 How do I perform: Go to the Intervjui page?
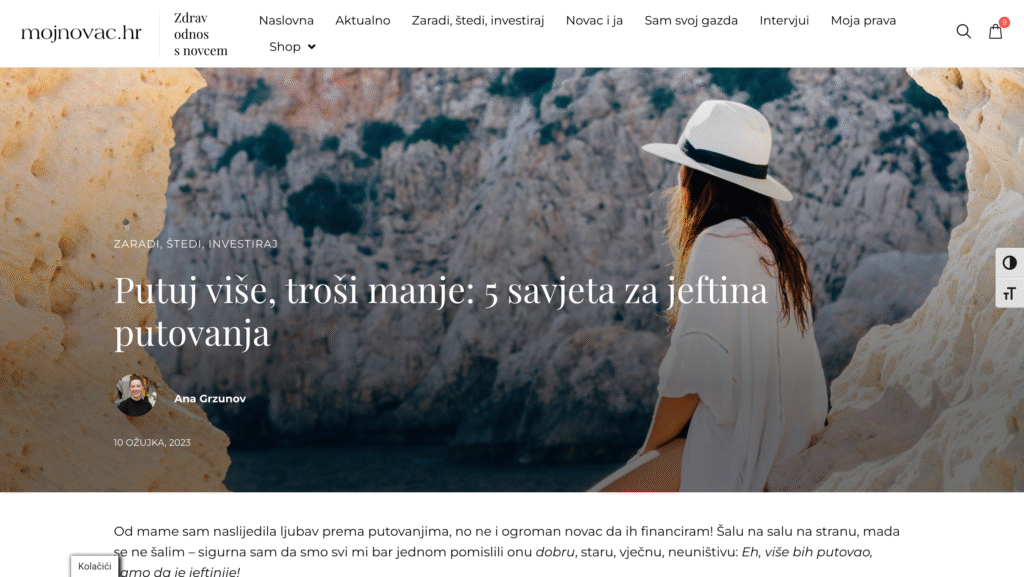pyautogui.click(x=784, y=21)
